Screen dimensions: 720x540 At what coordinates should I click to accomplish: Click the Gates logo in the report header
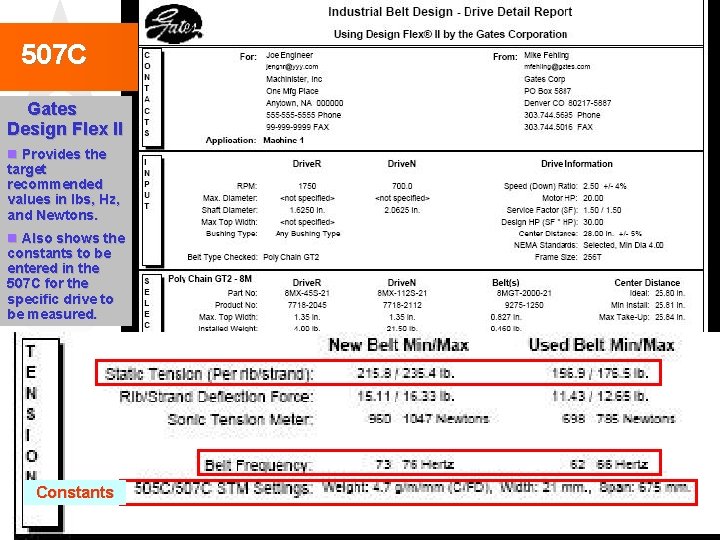173,24
